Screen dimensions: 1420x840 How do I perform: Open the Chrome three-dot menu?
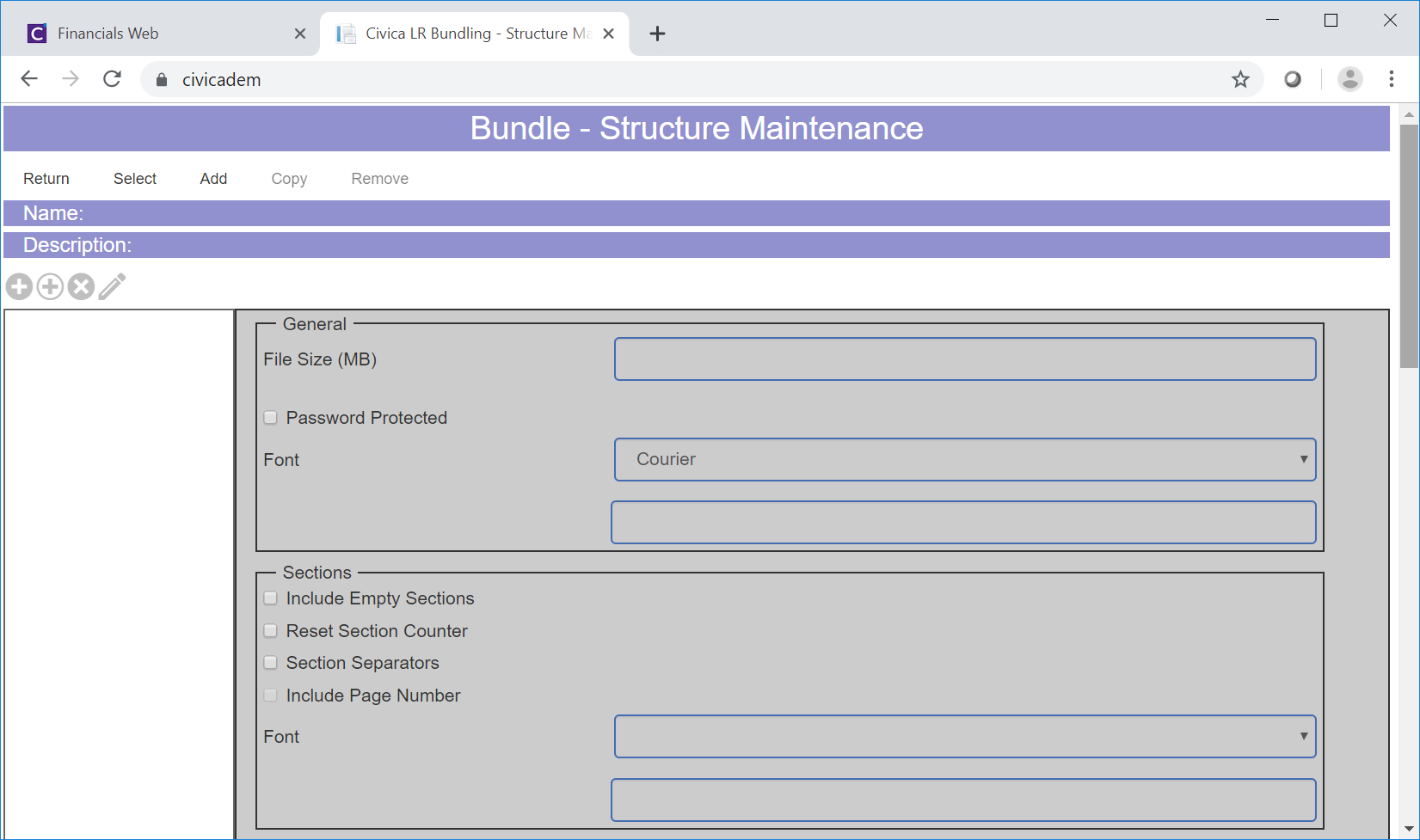click(x=1392, y=79)
